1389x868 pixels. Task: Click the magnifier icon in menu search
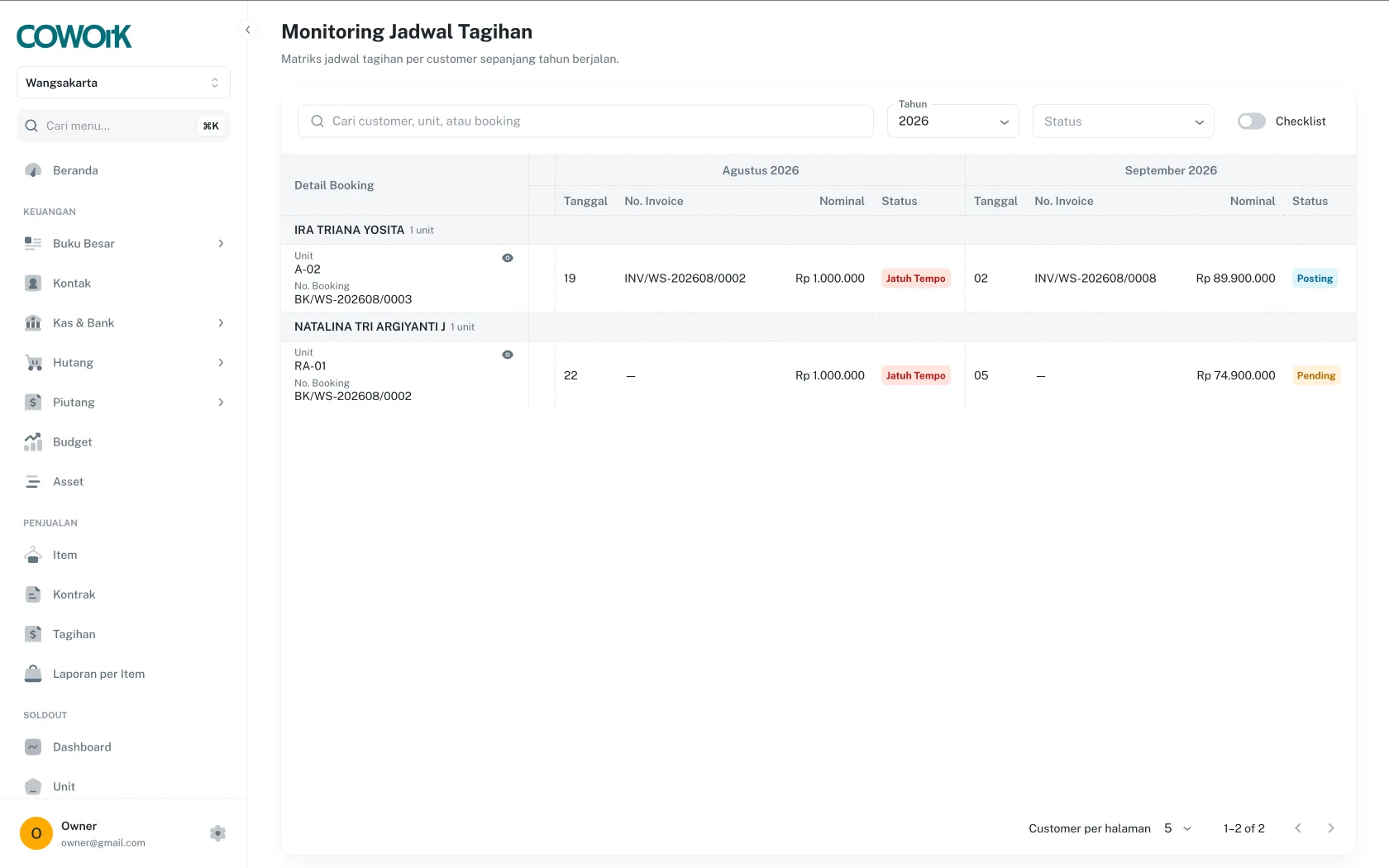pos(31,126)
